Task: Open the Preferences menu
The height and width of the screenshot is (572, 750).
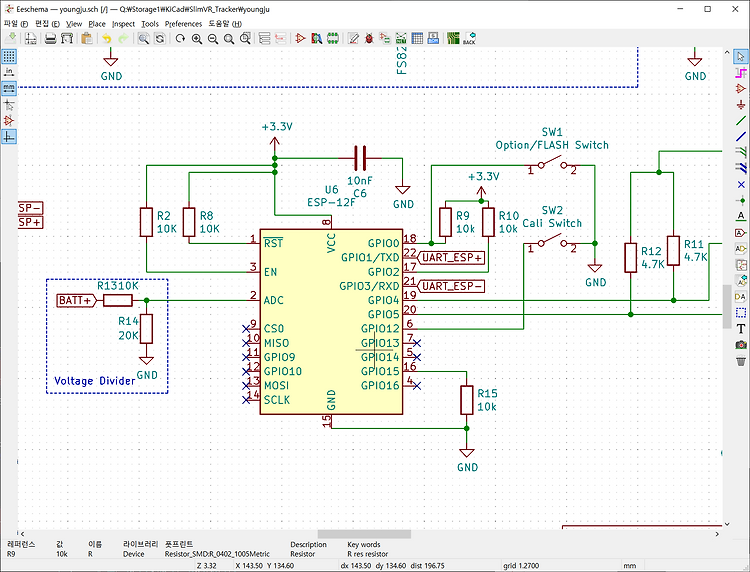Action: point(183,23)
